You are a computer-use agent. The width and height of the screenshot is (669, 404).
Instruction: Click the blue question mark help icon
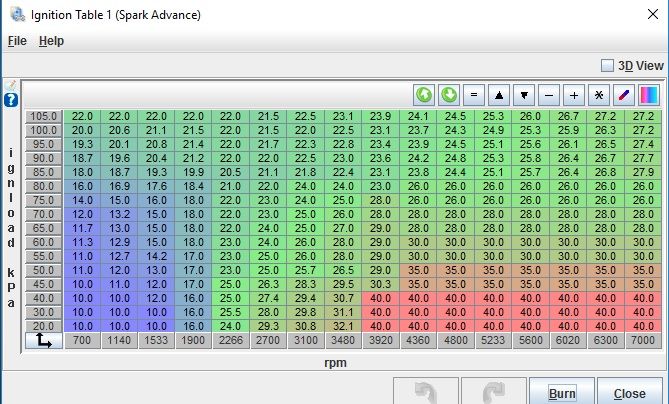(x=11, y=100)
